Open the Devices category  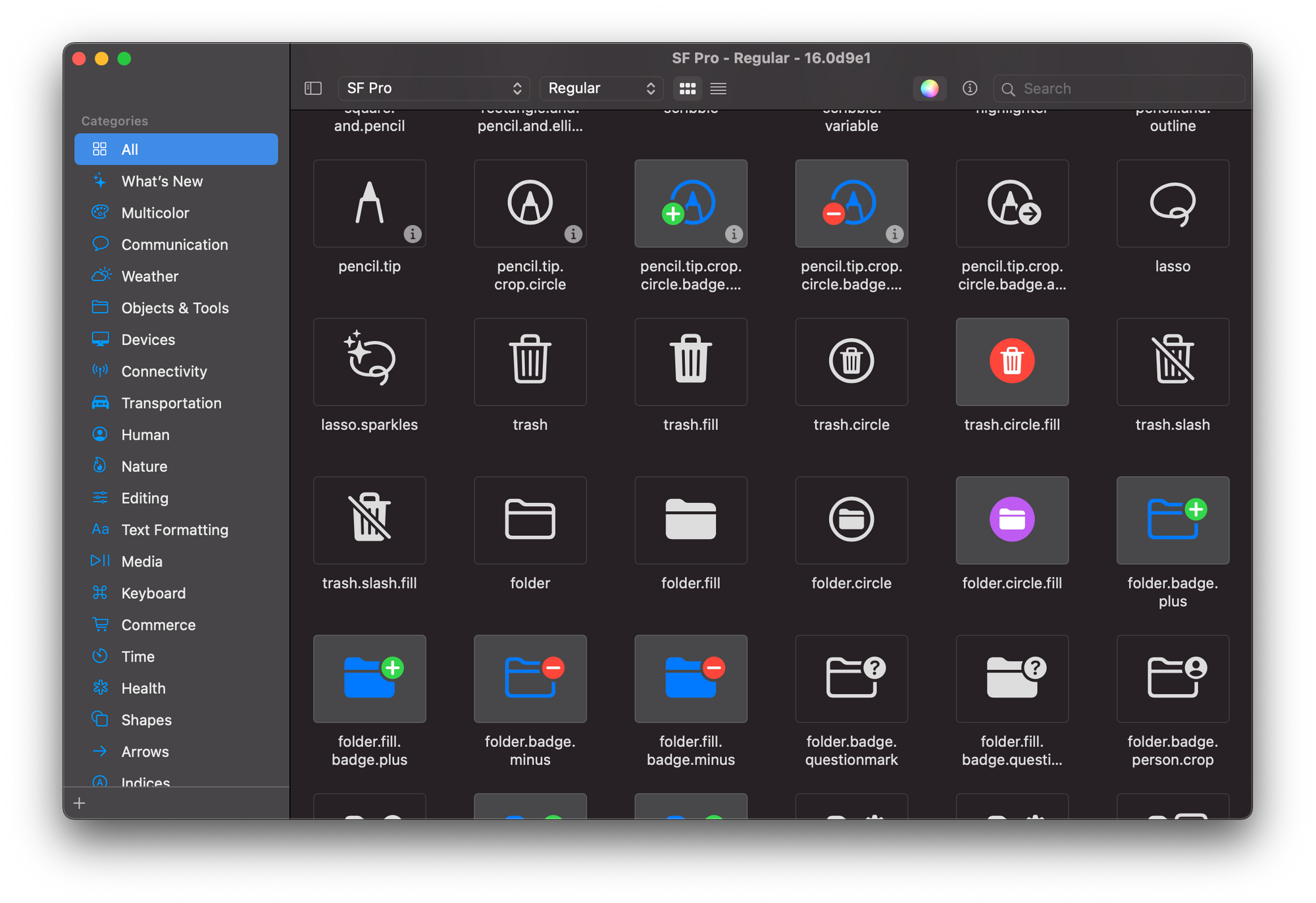pyautogui.click(x=176, y=340)
